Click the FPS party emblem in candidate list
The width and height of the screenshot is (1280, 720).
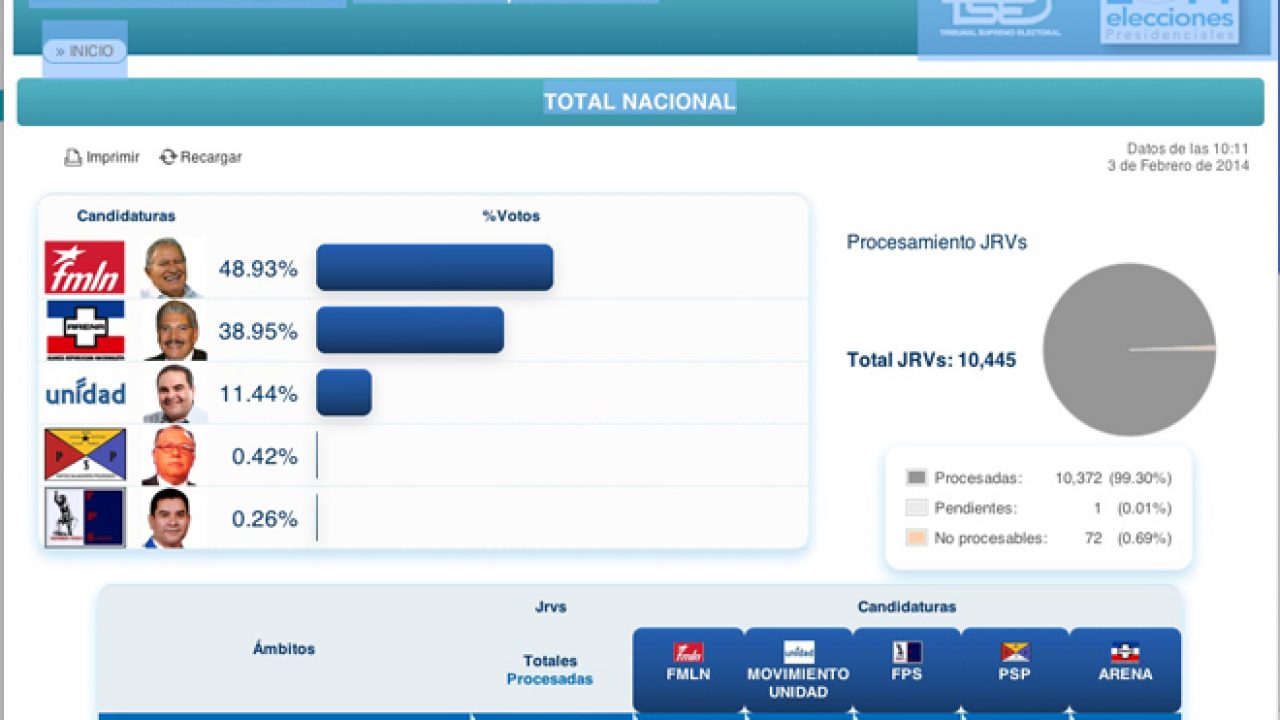tap(85, 518)
